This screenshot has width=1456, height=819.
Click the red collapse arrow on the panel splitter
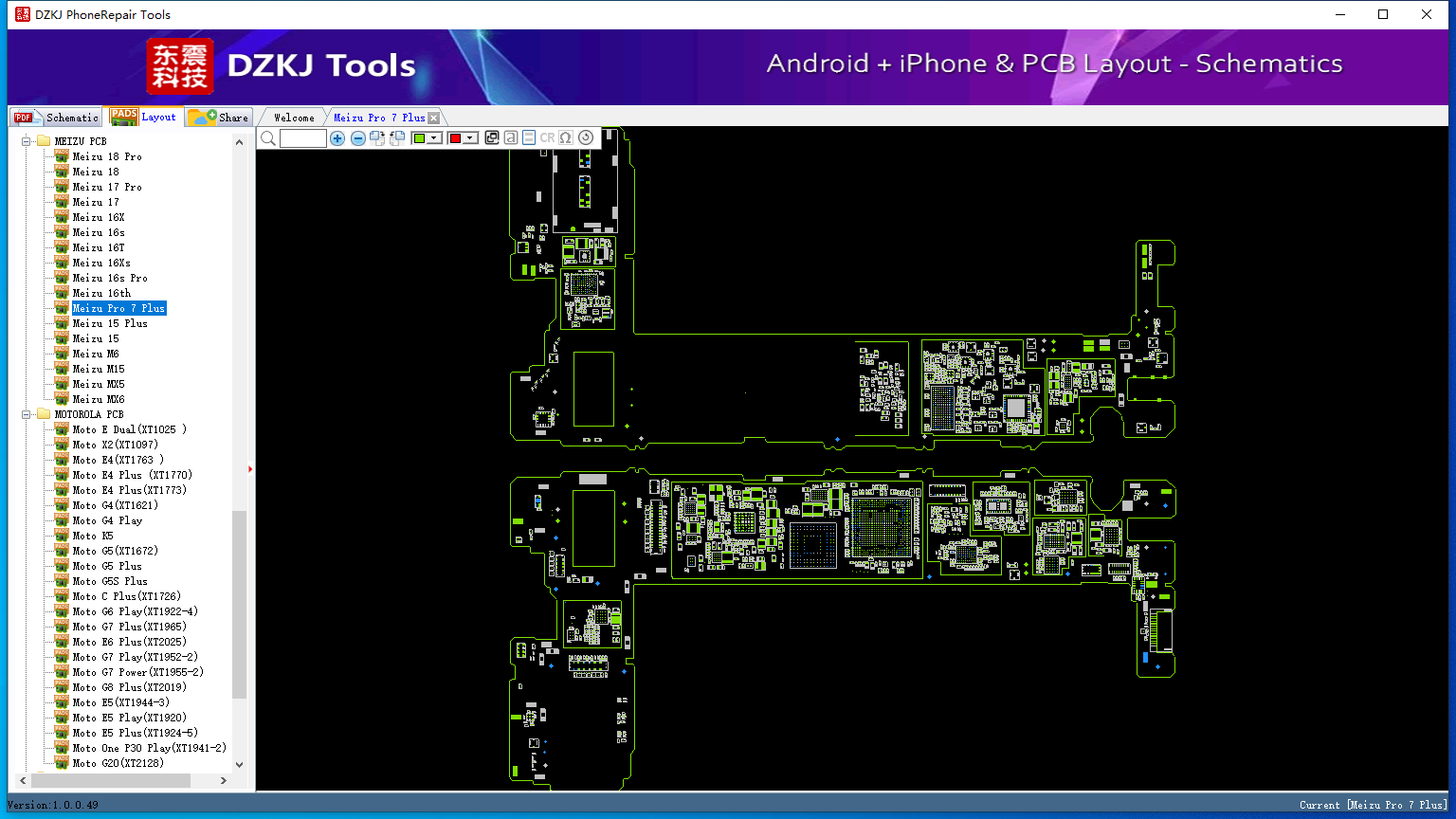[x=250, y=468]
